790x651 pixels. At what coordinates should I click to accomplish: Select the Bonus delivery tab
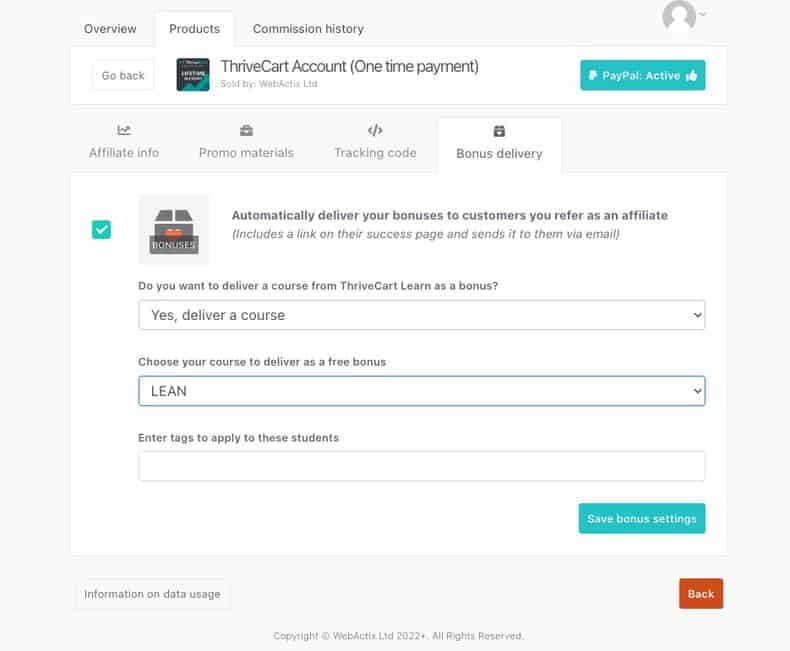(x=499, y=144)
